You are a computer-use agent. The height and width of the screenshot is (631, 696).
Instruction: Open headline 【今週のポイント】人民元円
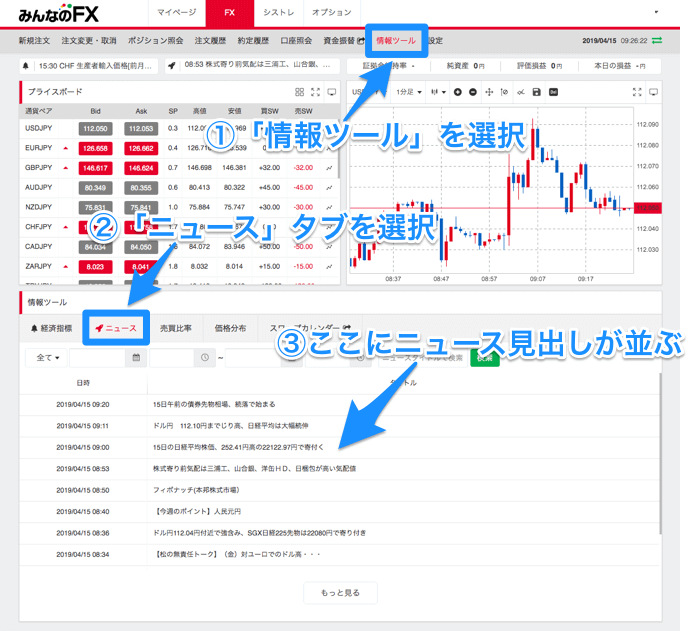(x=197, y=511)
